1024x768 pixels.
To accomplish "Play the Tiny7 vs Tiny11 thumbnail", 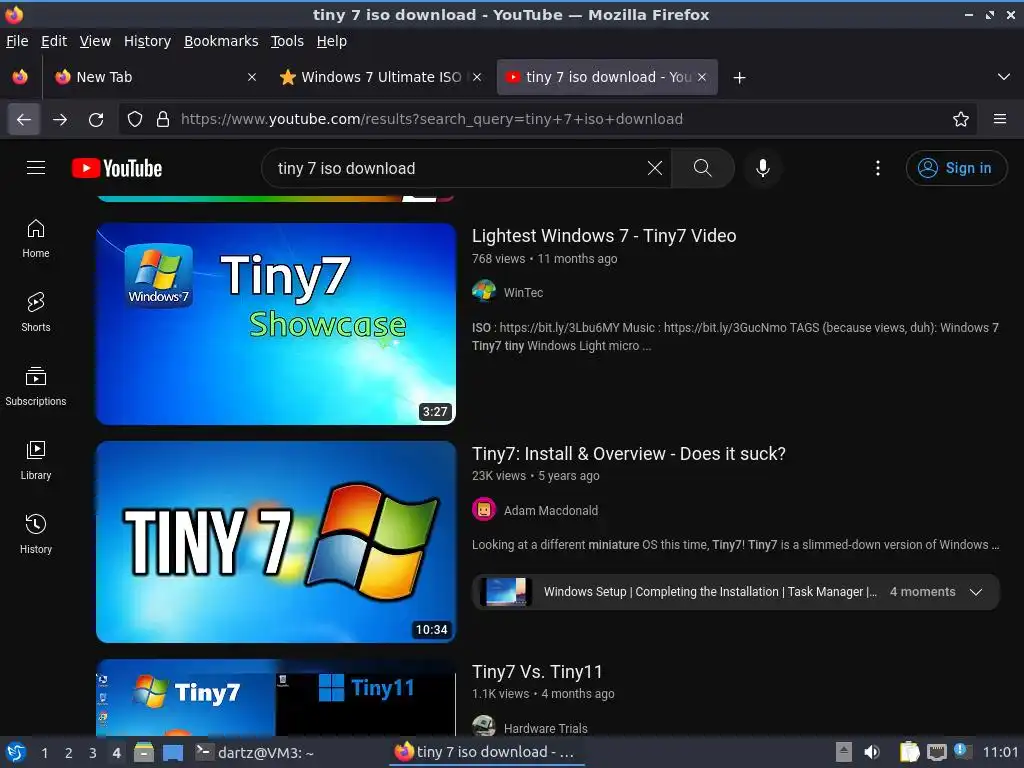I will (276, 697).
